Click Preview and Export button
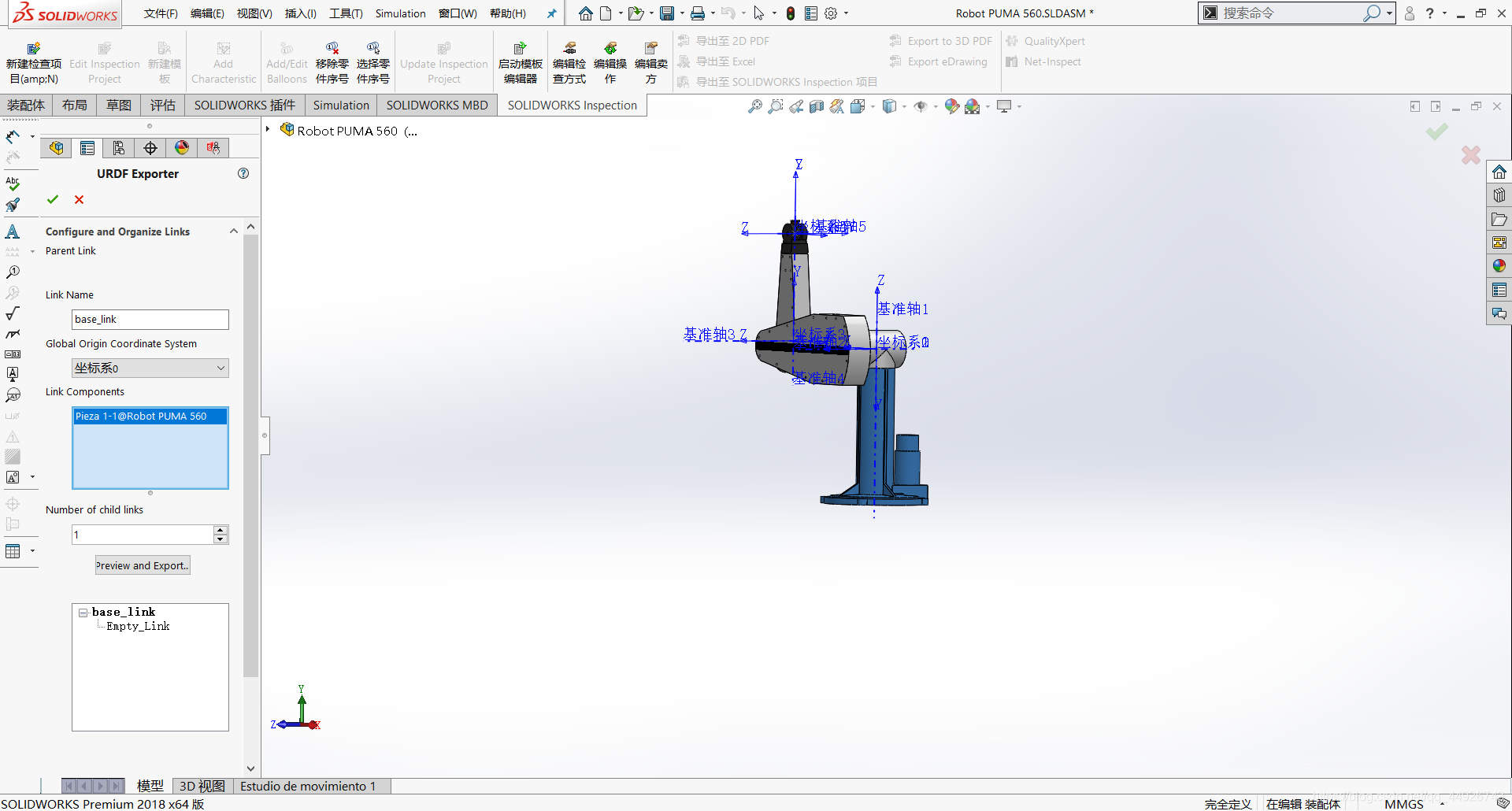The image size is (1512, 811). [143, 565]
